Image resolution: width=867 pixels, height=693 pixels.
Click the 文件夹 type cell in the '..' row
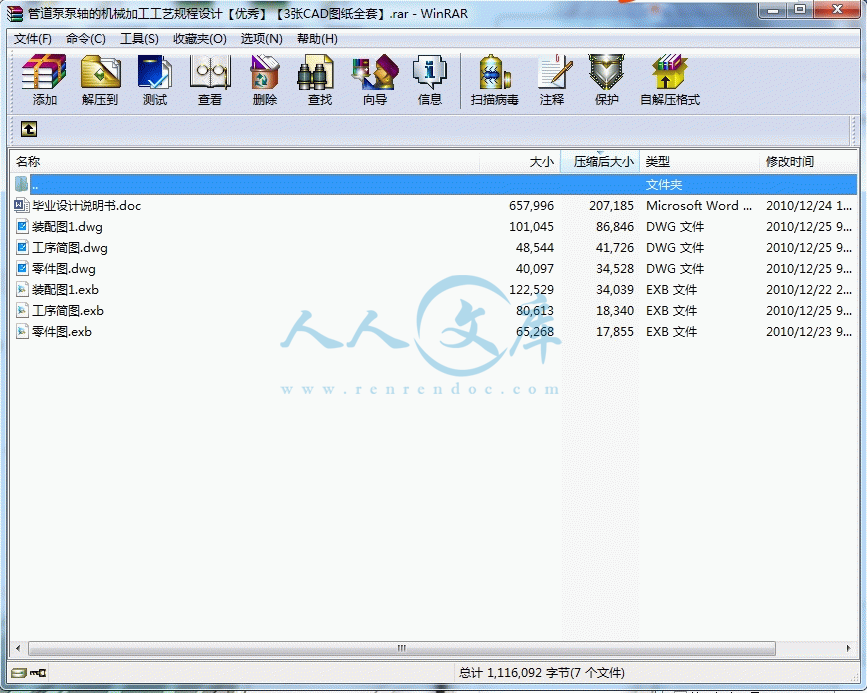point(664,185)
